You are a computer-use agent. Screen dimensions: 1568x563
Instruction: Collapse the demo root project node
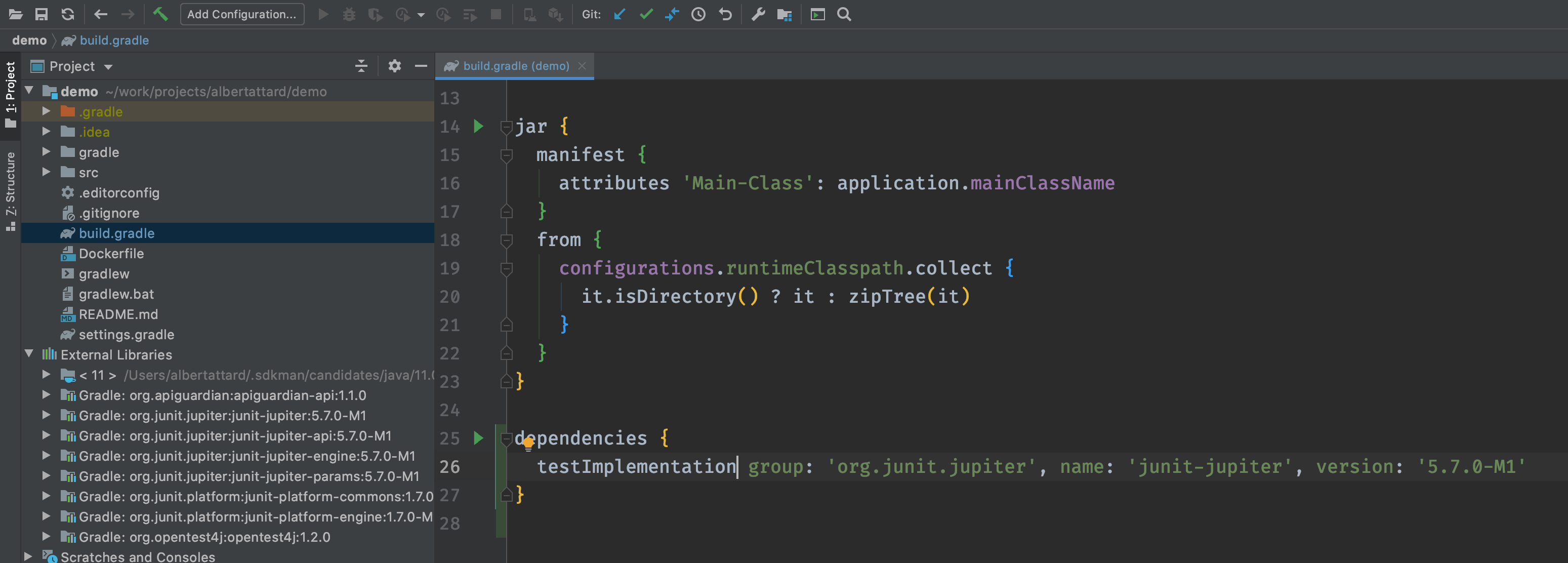[x=29, y=91]
